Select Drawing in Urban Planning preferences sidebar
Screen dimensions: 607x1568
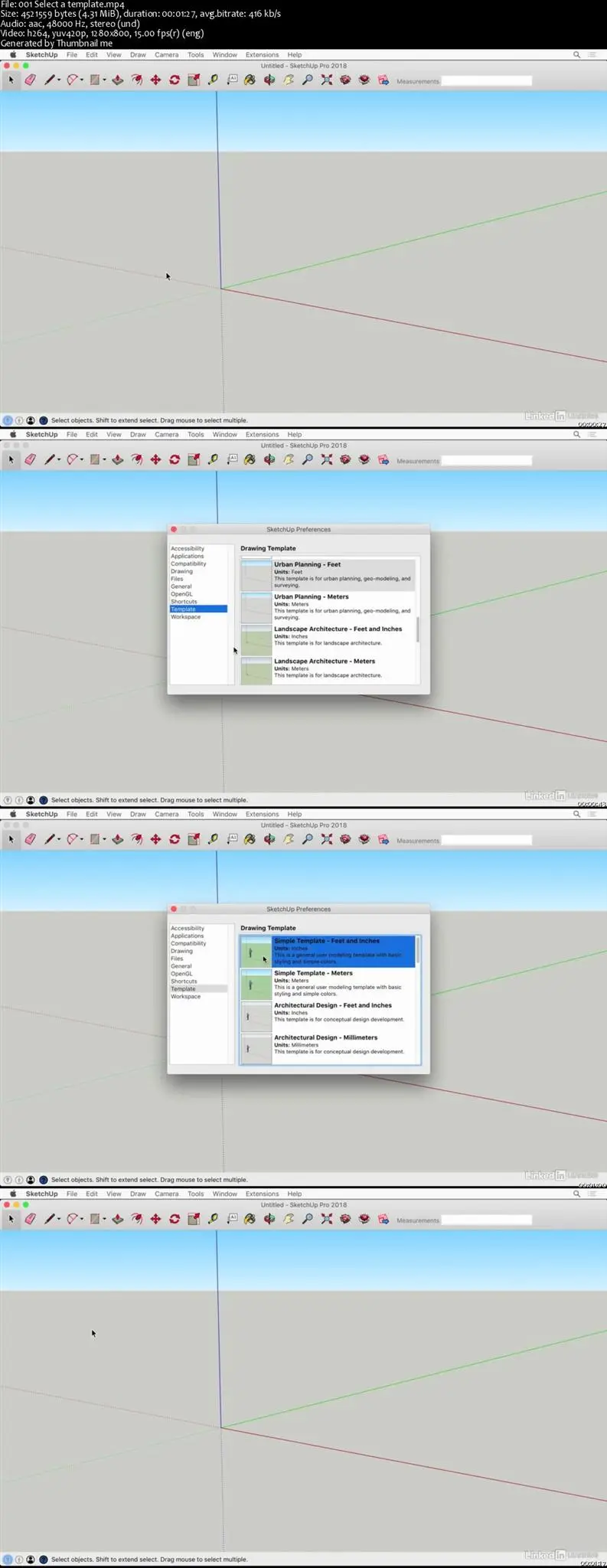tap(181, 571)
